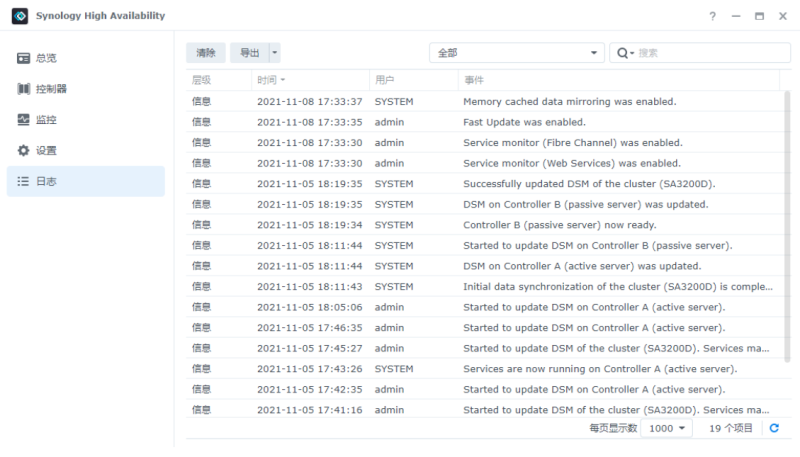Select 'Service monitor (Web Services) was enabled.' row

tap(485, 163)
